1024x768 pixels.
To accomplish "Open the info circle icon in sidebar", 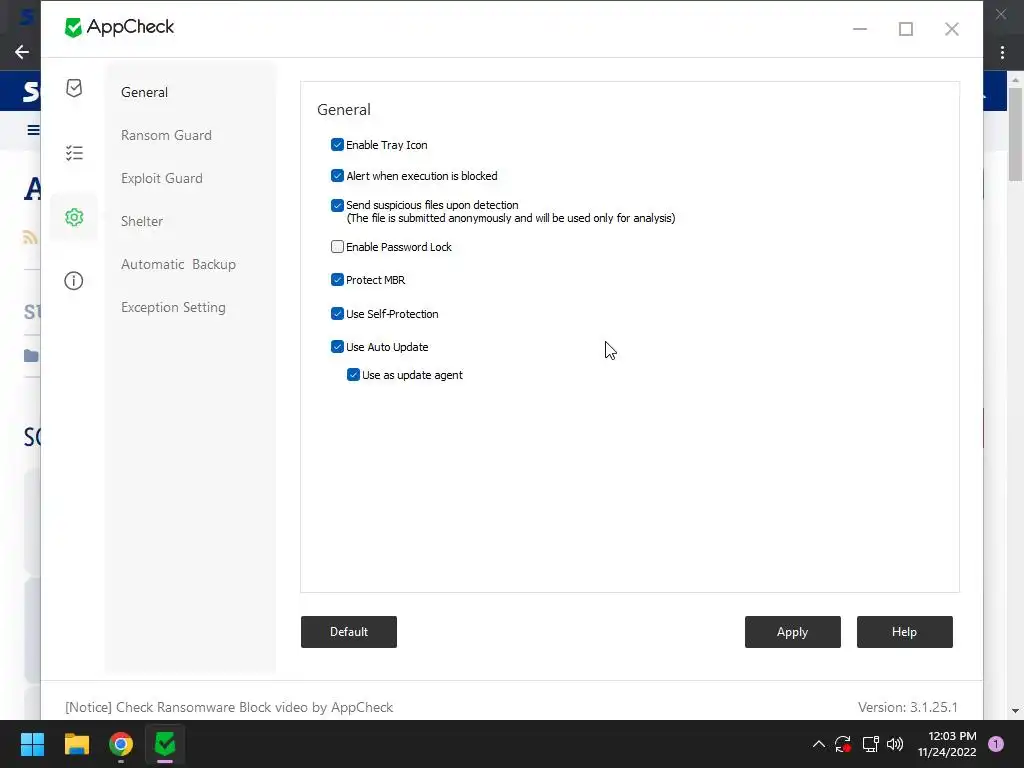I will pos(74,281).
